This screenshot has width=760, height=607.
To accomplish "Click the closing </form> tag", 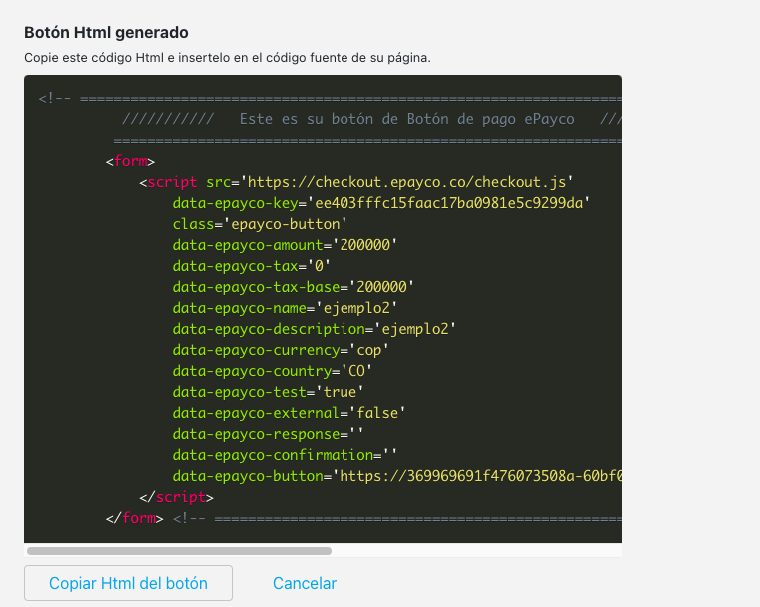I will point(134,518).
